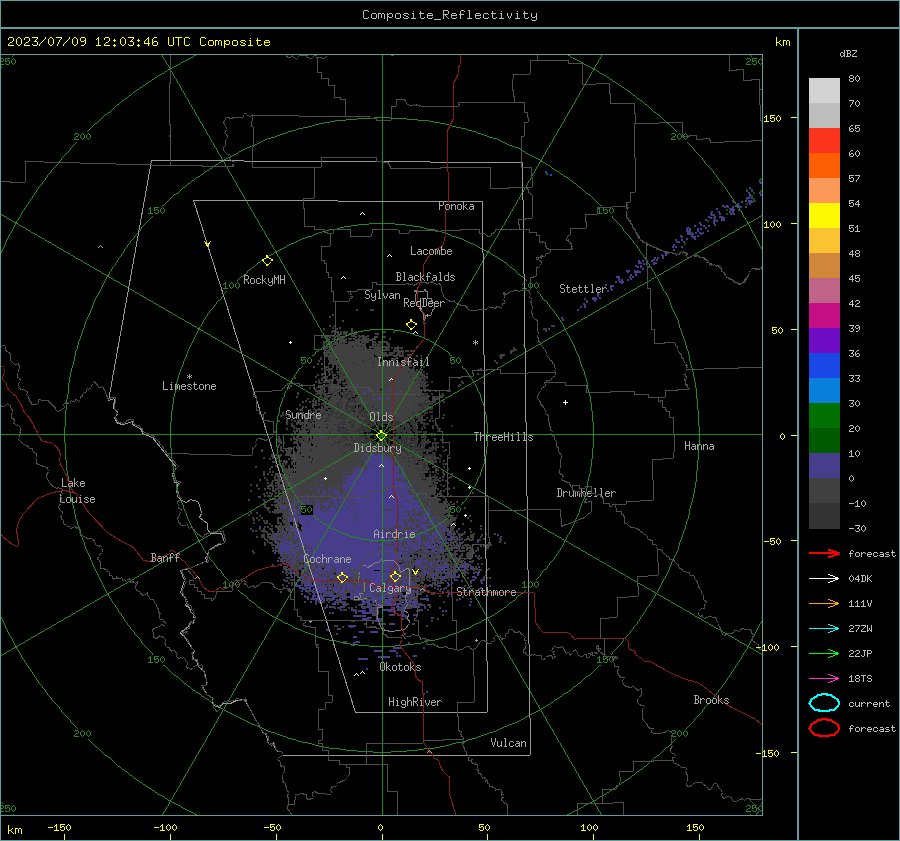The width and height of the screenshot is (900, 841).
Task: Click the forecast label beside red arrow
Action: coord(872,553)
